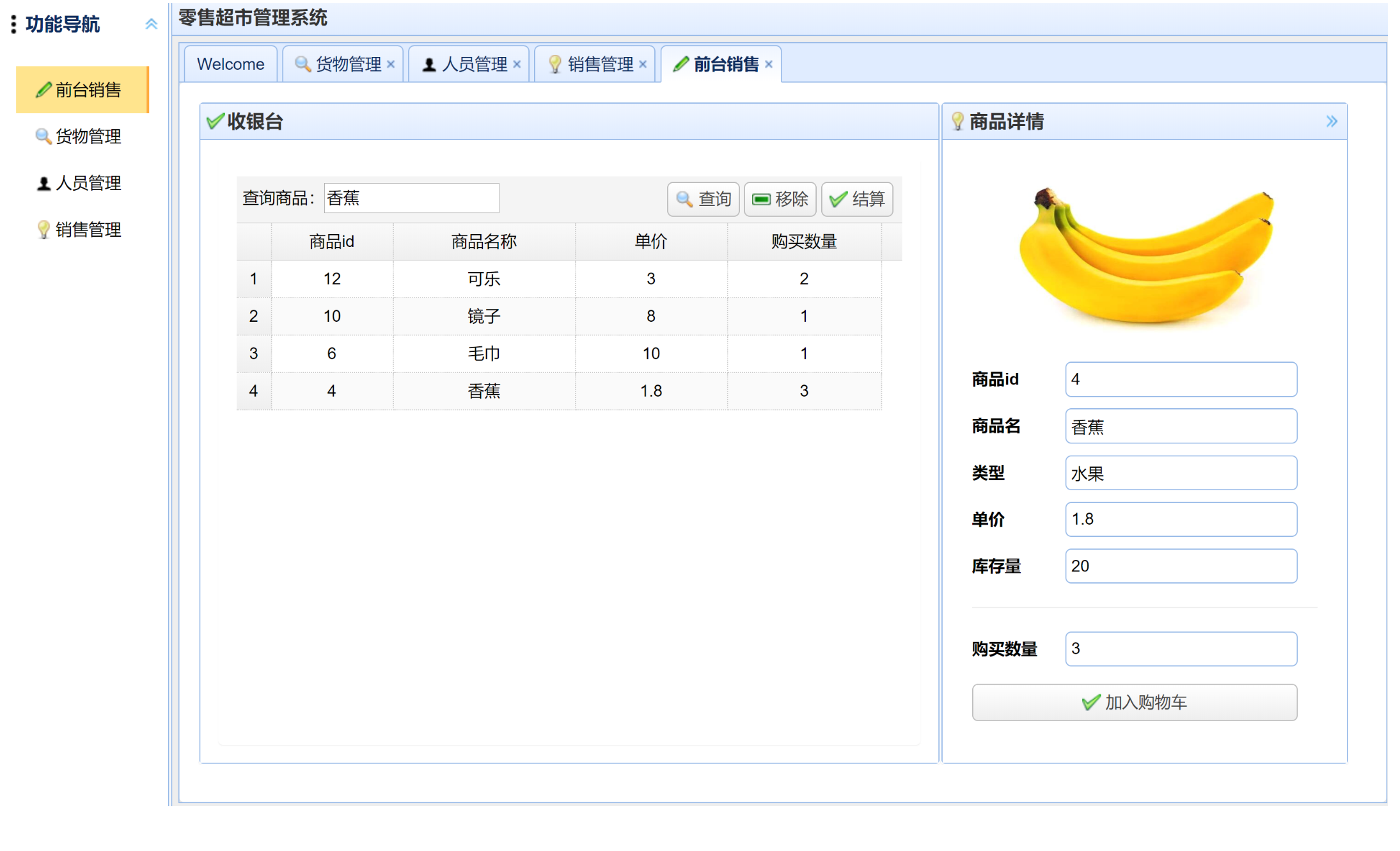Open 货物管理 from the sidebar

tap(88, 136)
